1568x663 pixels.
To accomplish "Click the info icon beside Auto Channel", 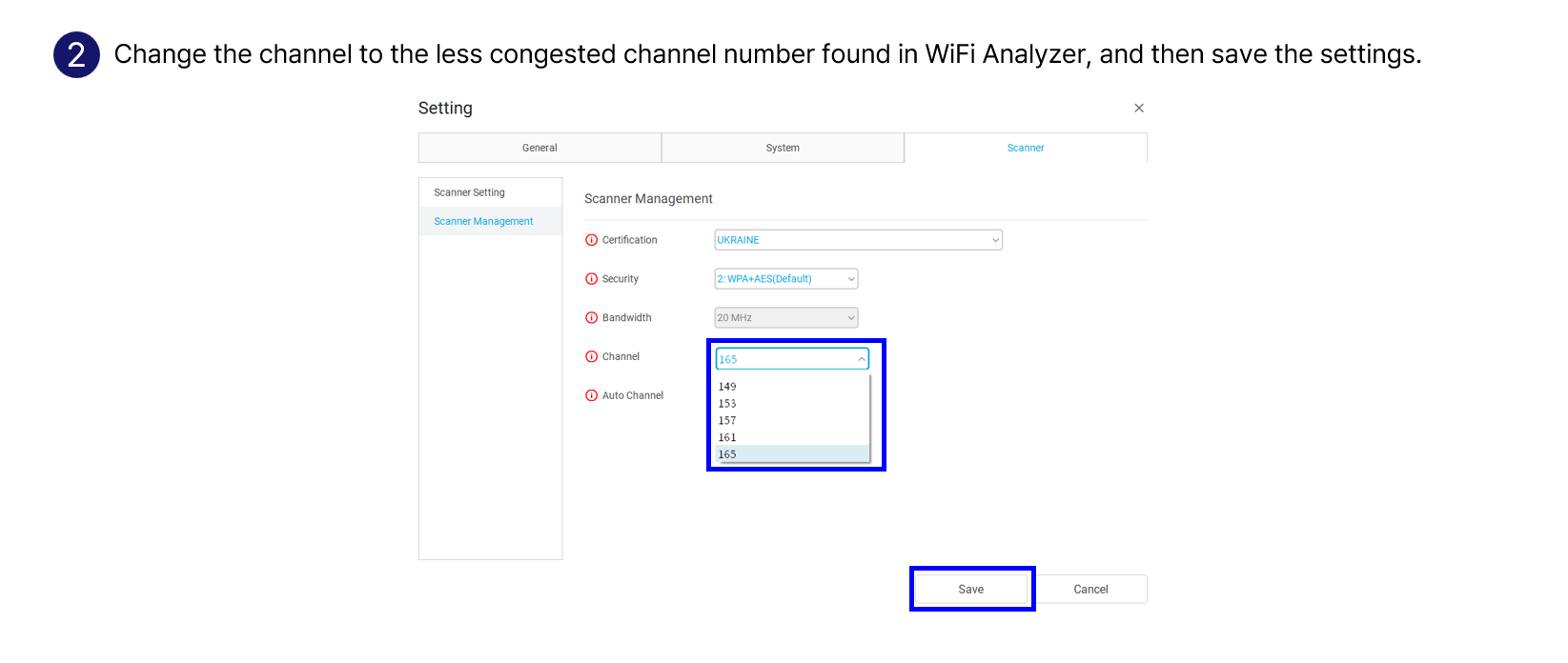I will point(591,395).
